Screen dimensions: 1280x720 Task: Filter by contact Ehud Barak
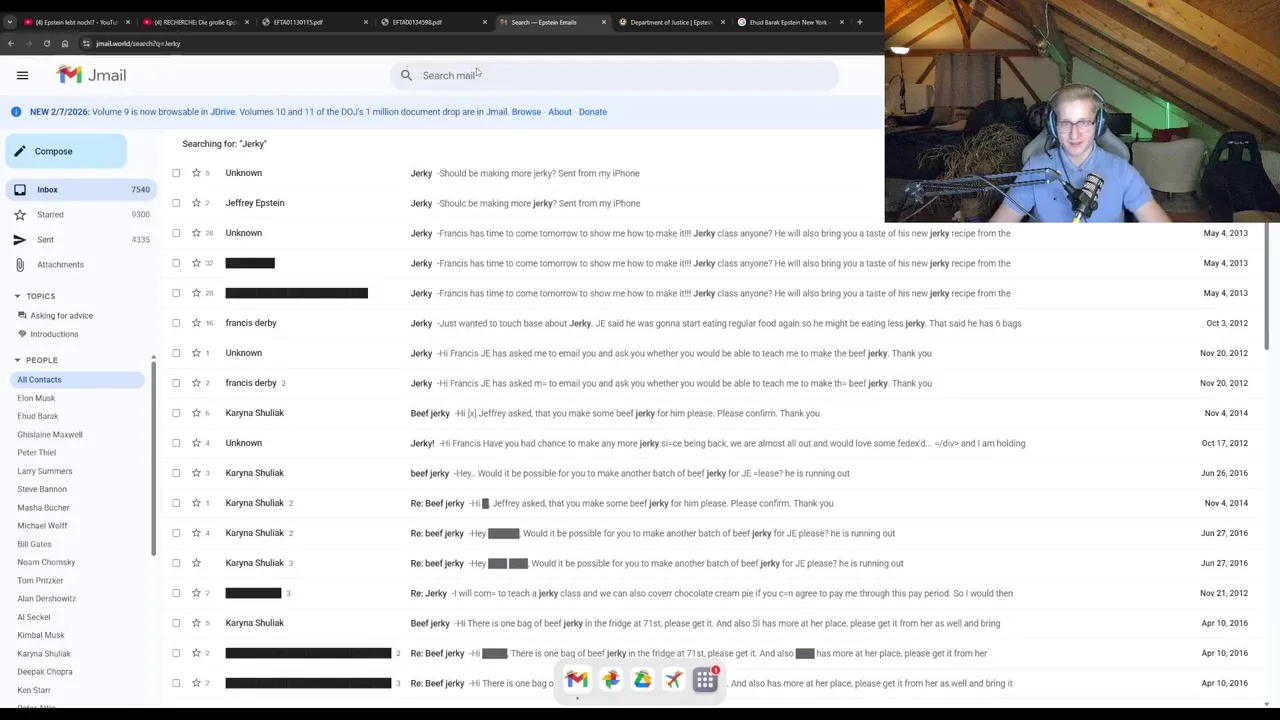tap(37, 416)
